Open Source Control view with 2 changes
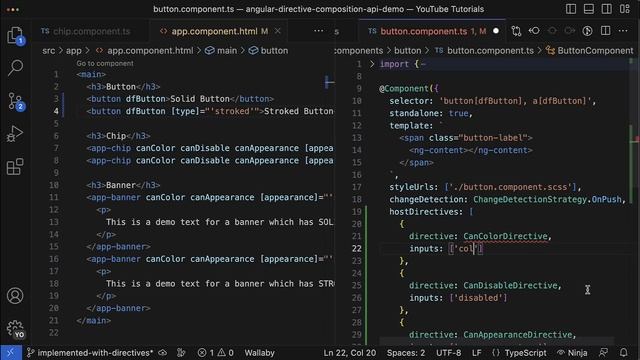The width and height of the screenshot is (640, 360). coord(15,101)
